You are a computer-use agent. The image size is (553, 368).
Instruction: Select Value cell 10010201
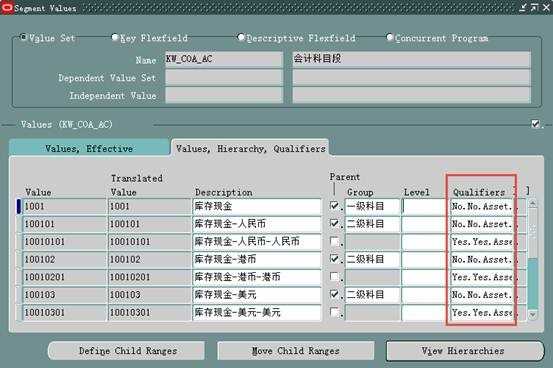click(64, 277)
